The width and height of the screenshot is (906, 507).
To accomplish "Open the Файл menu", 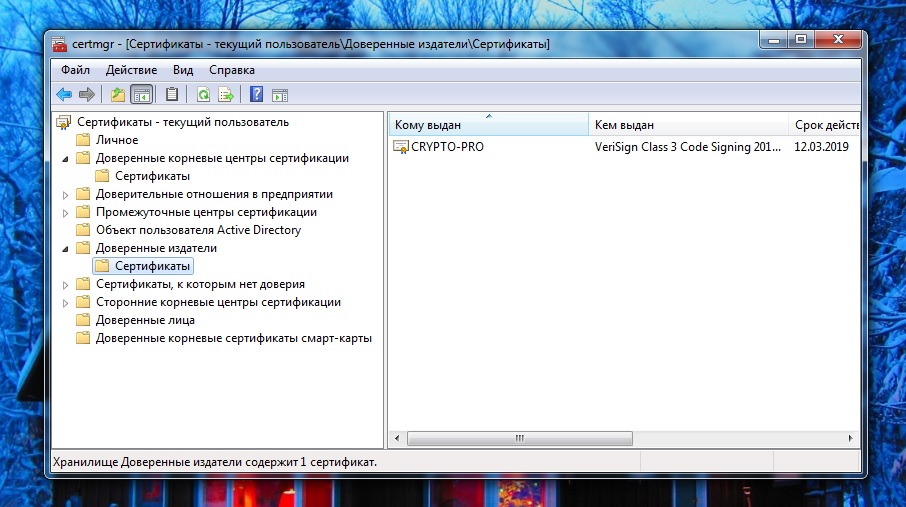I will tap(75, 70).
